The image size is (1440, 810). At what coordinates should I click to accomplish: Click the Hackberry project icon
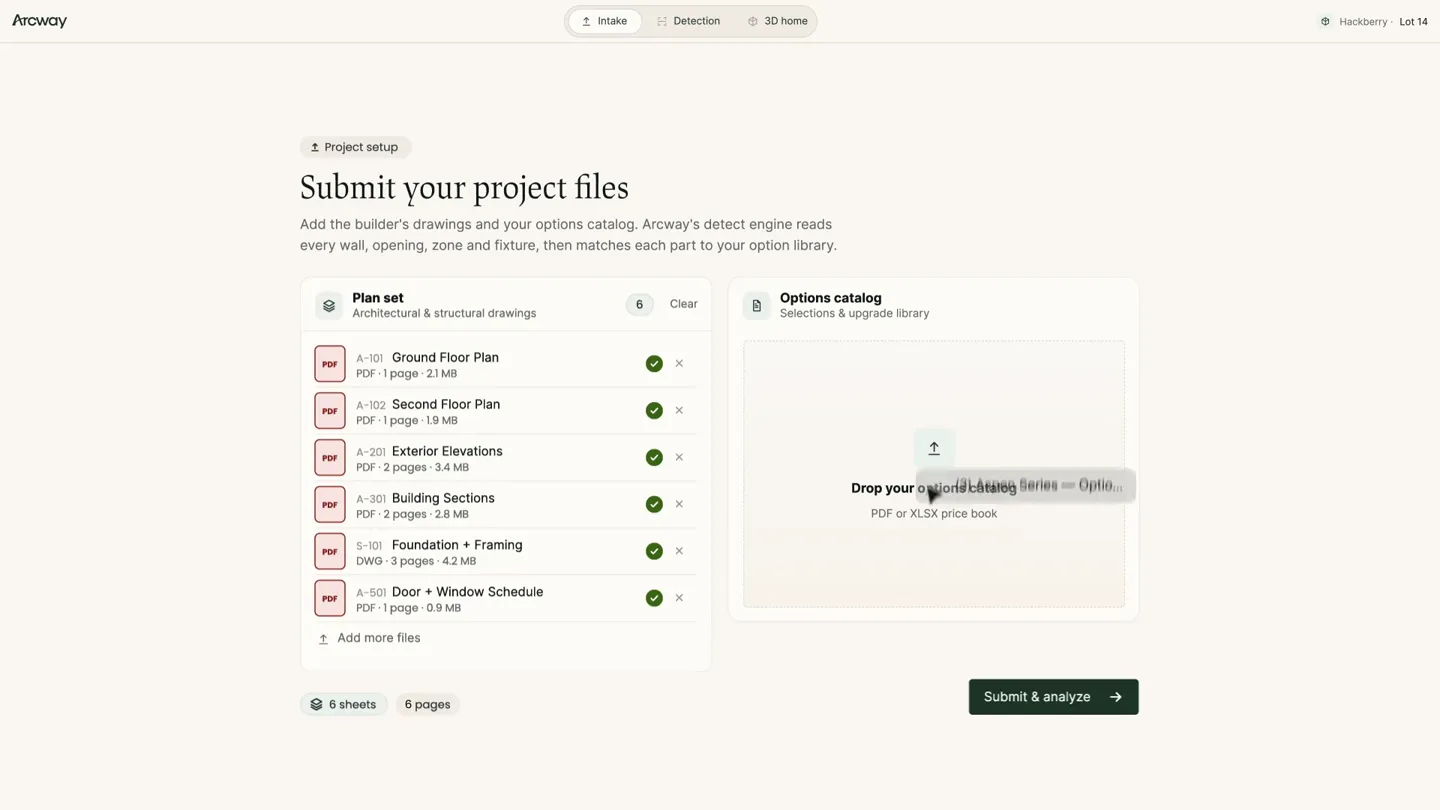[1325, 21]
